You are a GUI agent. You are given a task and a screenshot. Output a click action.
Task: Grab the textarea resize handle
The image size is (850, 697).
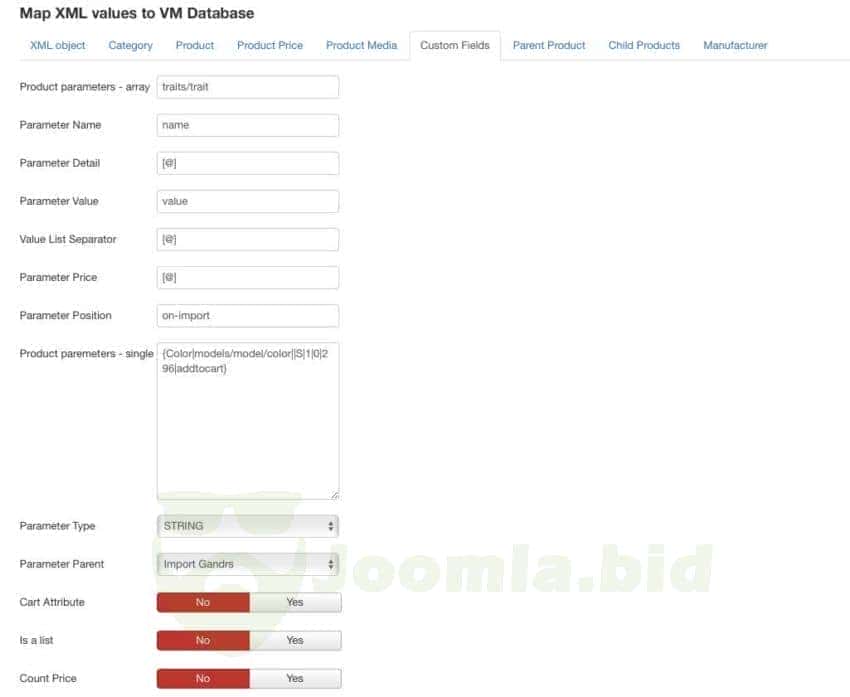tap(334, 494)
